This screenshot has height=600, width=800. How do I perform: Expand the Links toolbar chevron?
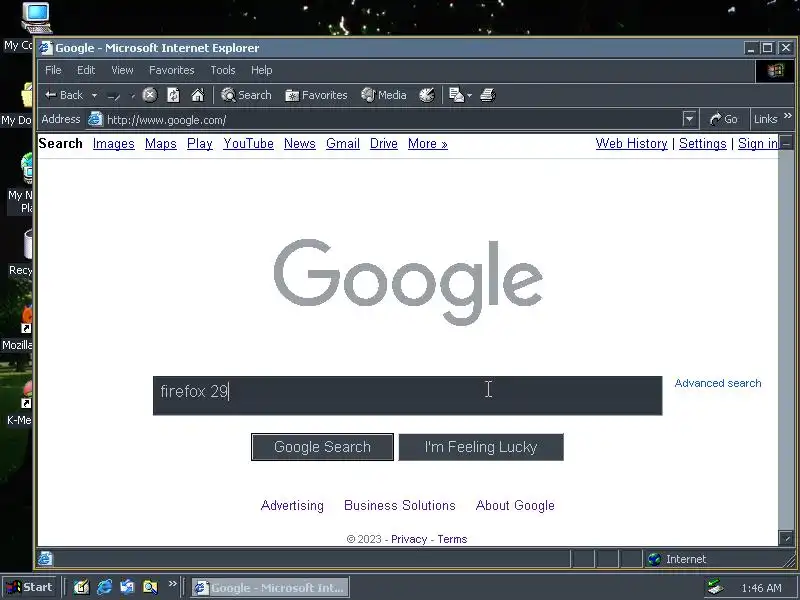(x=788, y=116)
